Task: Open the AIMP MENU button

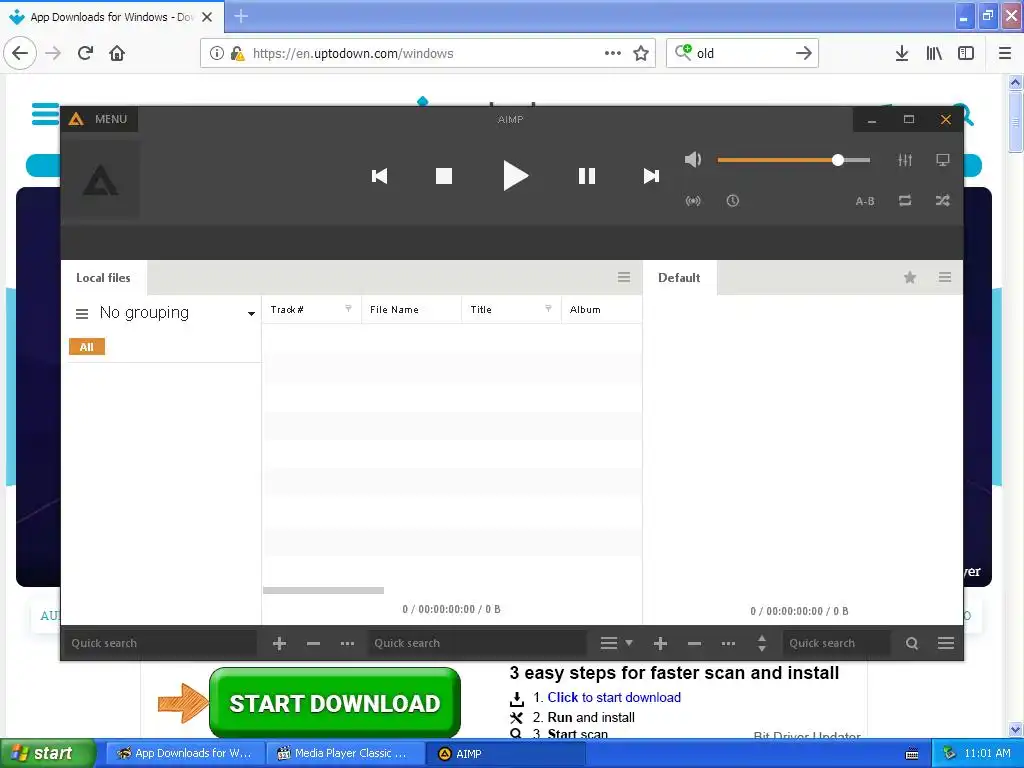Action: [x=99, y=119]
